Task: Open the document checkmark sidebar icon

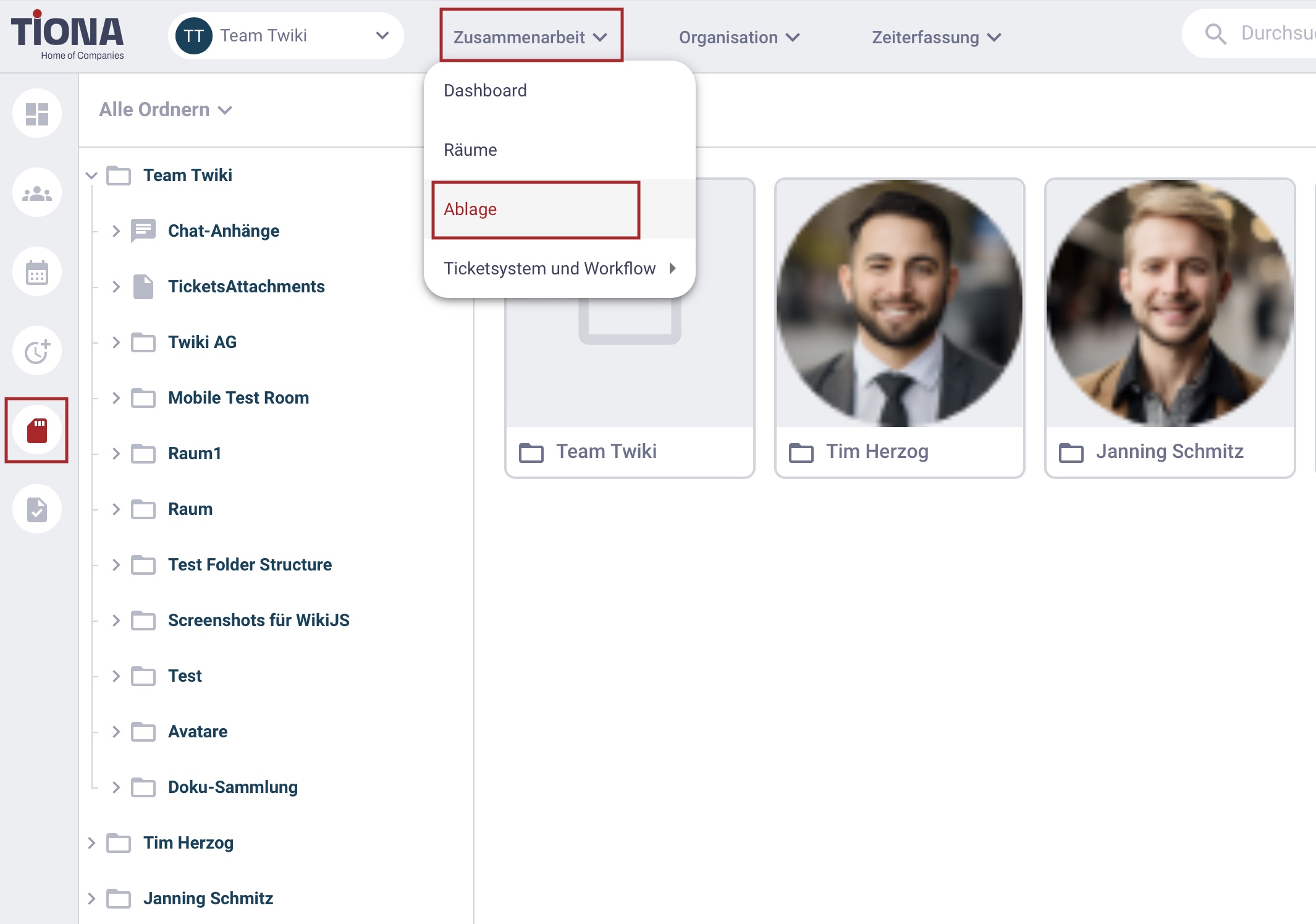Action: coord(37,509)
